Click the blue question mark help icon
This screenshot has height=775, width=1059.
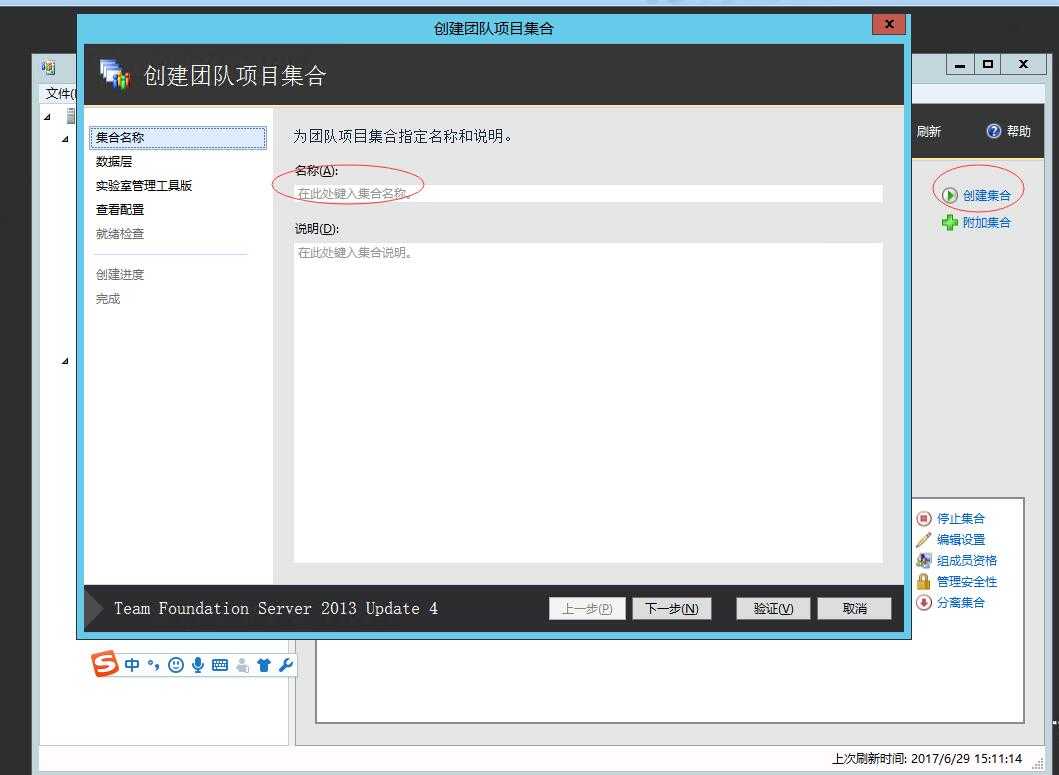tap(993, 131)
